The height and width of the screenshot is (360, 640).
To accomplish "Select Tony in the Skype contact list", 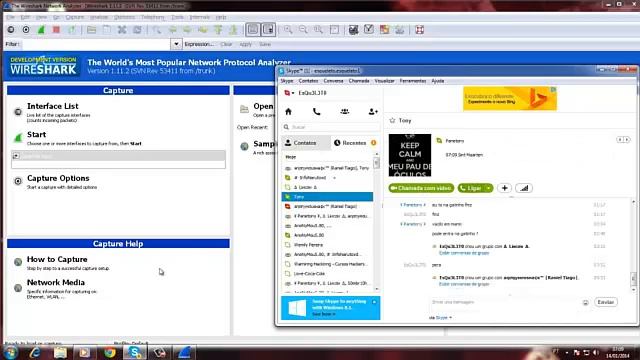I will click(327, 197).
